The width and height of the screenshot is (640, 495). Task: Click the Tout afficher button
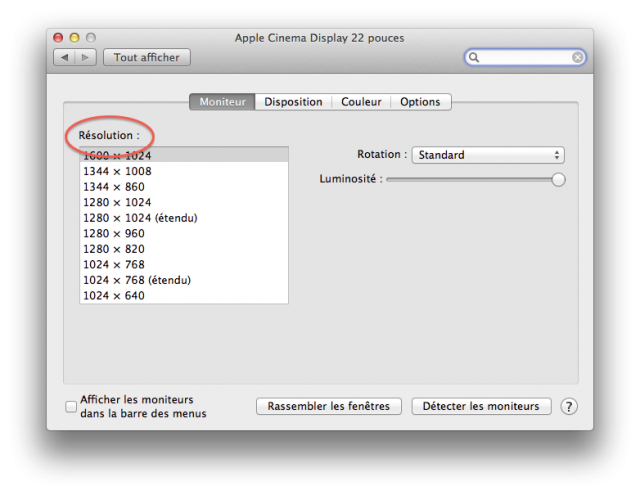tap(147, 58)
